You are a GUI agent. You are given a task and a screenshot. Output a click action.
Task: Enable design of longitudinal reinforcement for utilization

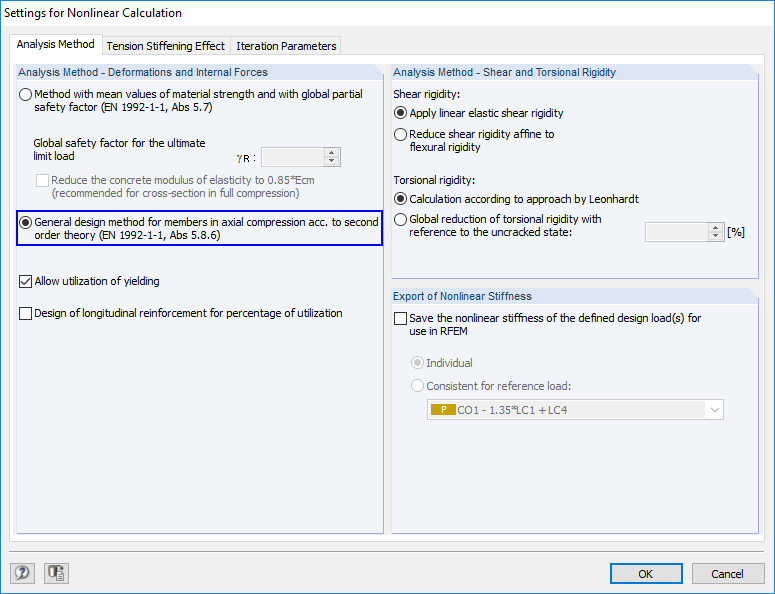point(26,314)
